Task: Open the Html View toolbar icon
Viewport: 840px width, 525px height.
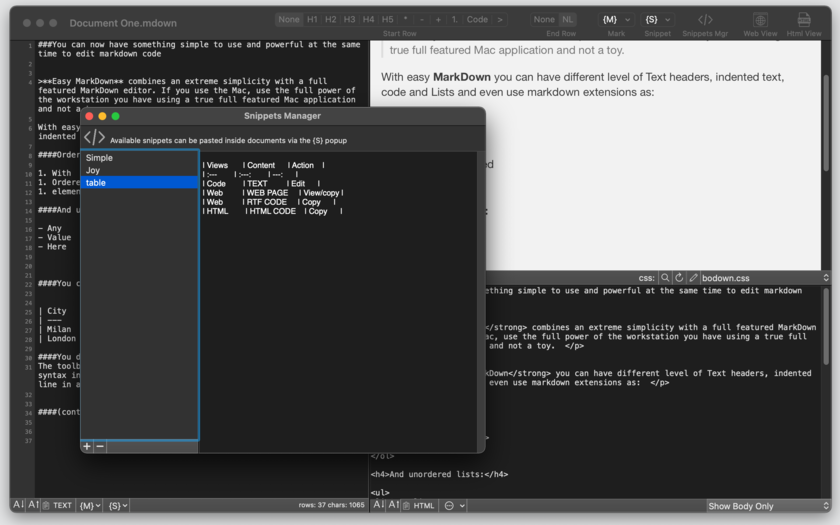Action: click(804, 20)
